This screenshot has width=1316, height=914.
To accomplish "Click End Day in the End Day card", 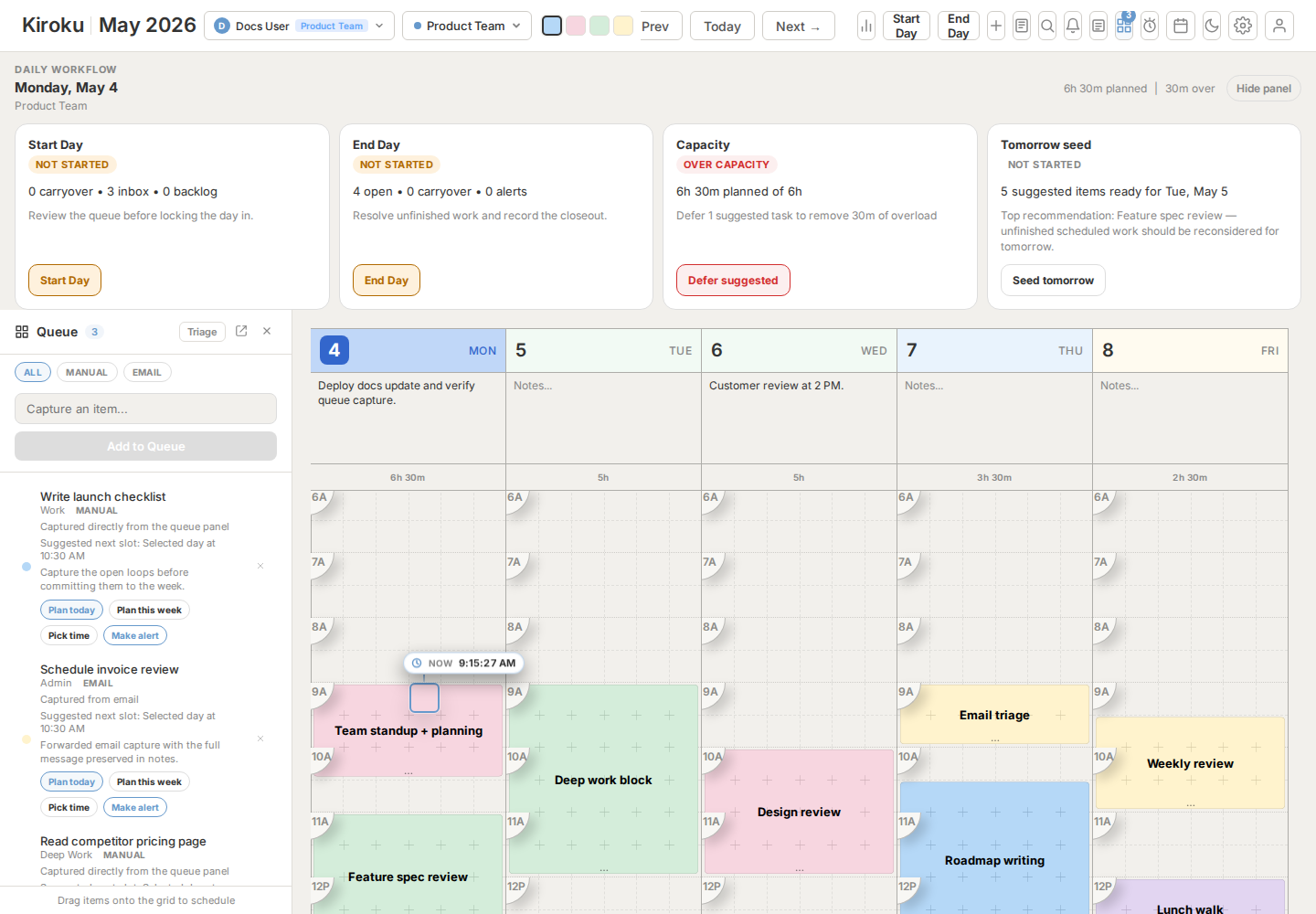I will (x=387, y=281).
